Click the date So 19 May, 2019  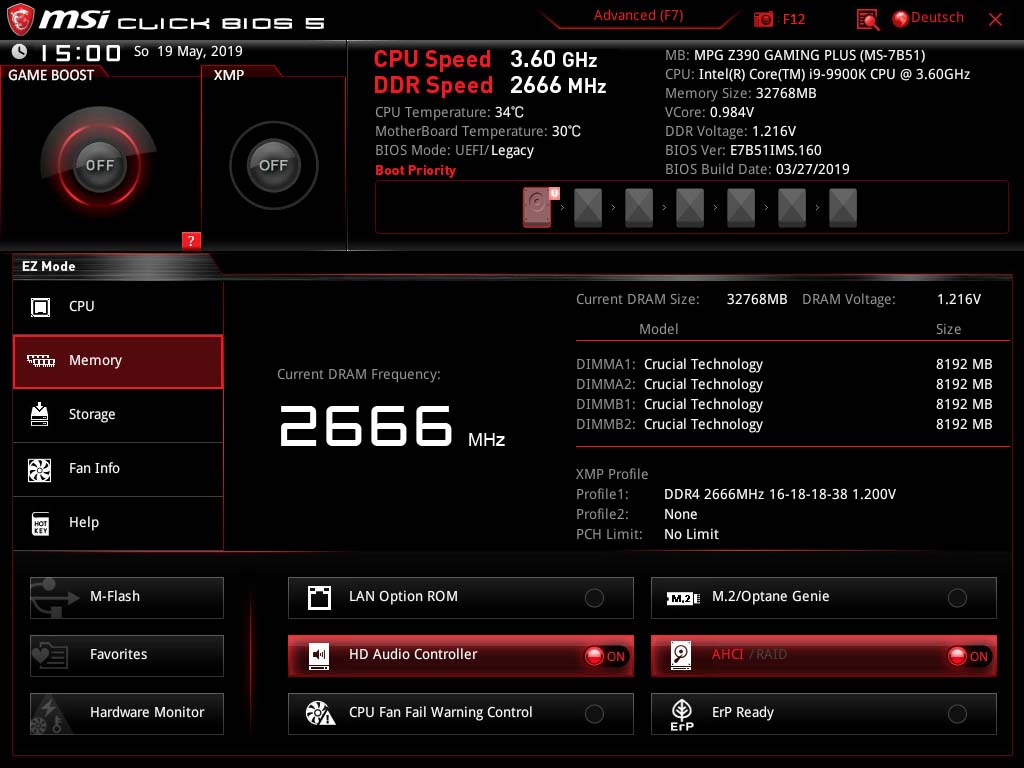point(188,51)
